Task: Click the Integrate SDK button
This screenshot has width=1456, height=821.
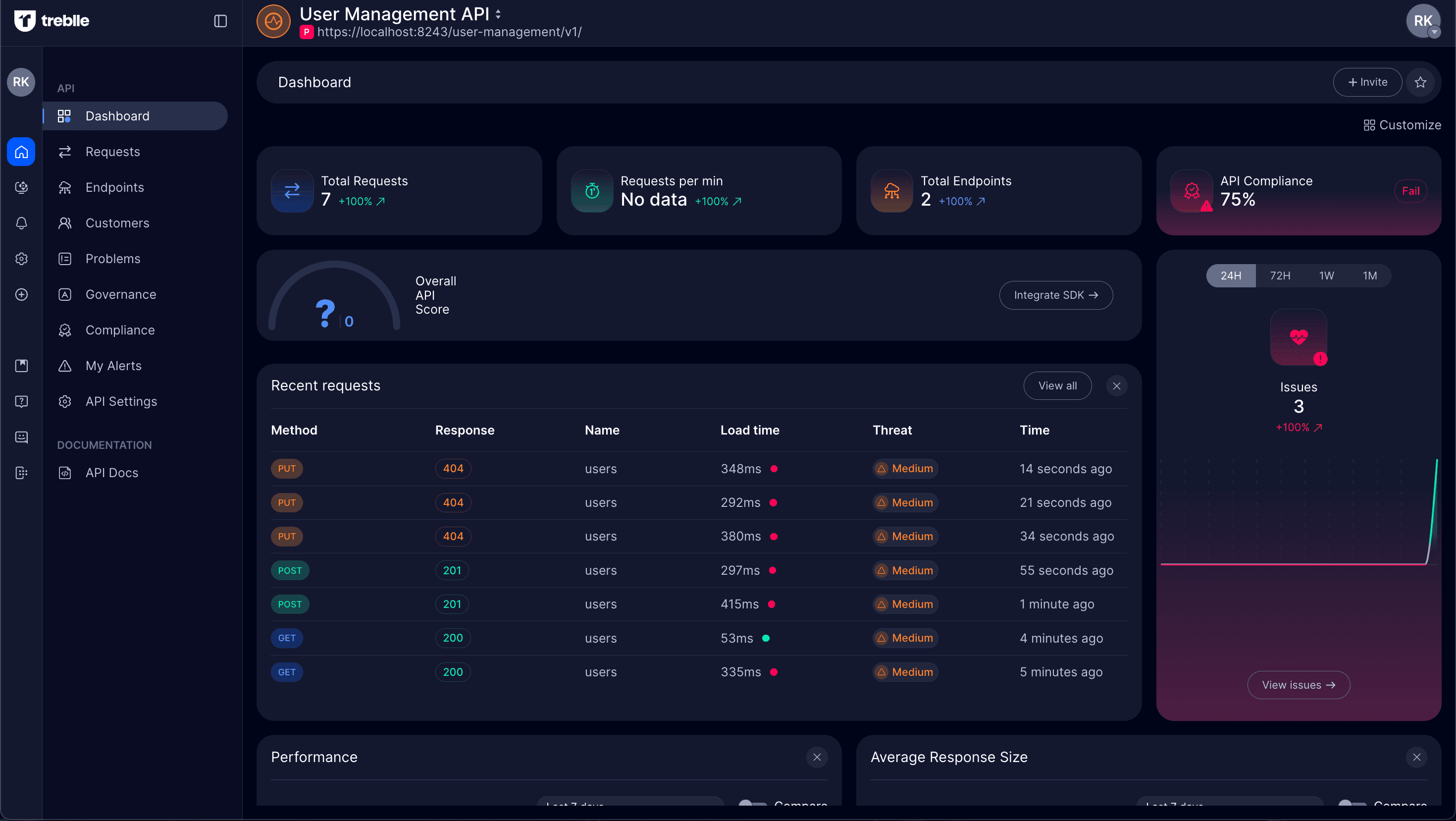Action: pos(1056,295)
